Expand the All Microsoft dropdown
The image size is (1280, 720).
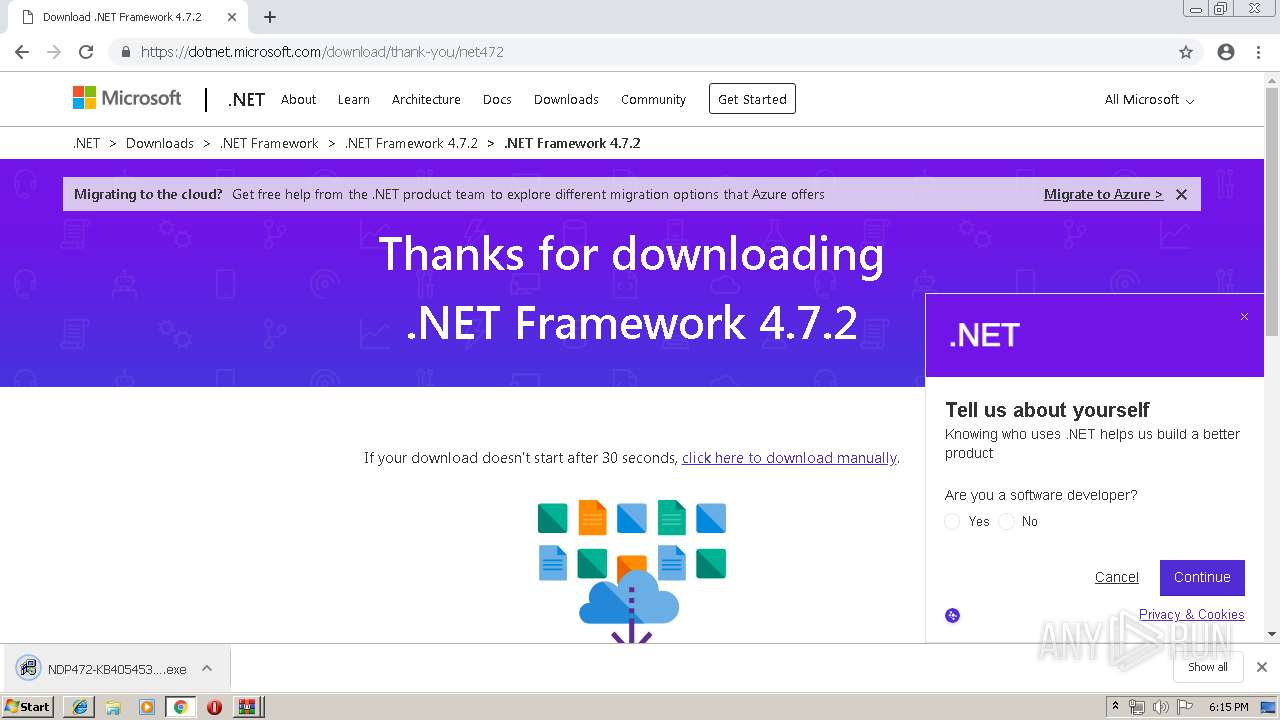1149,99
